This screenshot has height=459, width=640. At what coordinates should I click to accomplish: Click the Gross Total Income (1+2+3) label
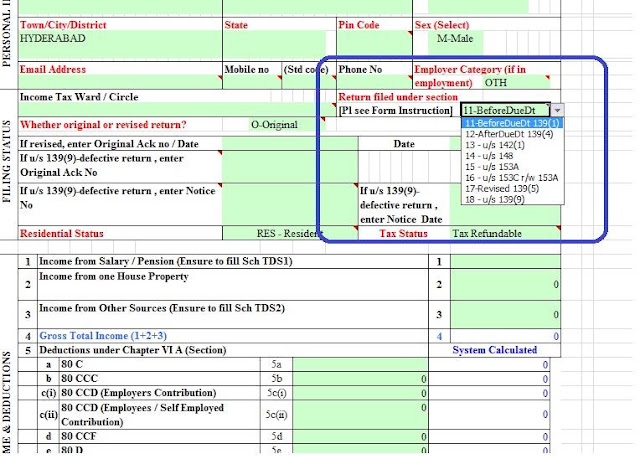[x=103, y=336]
